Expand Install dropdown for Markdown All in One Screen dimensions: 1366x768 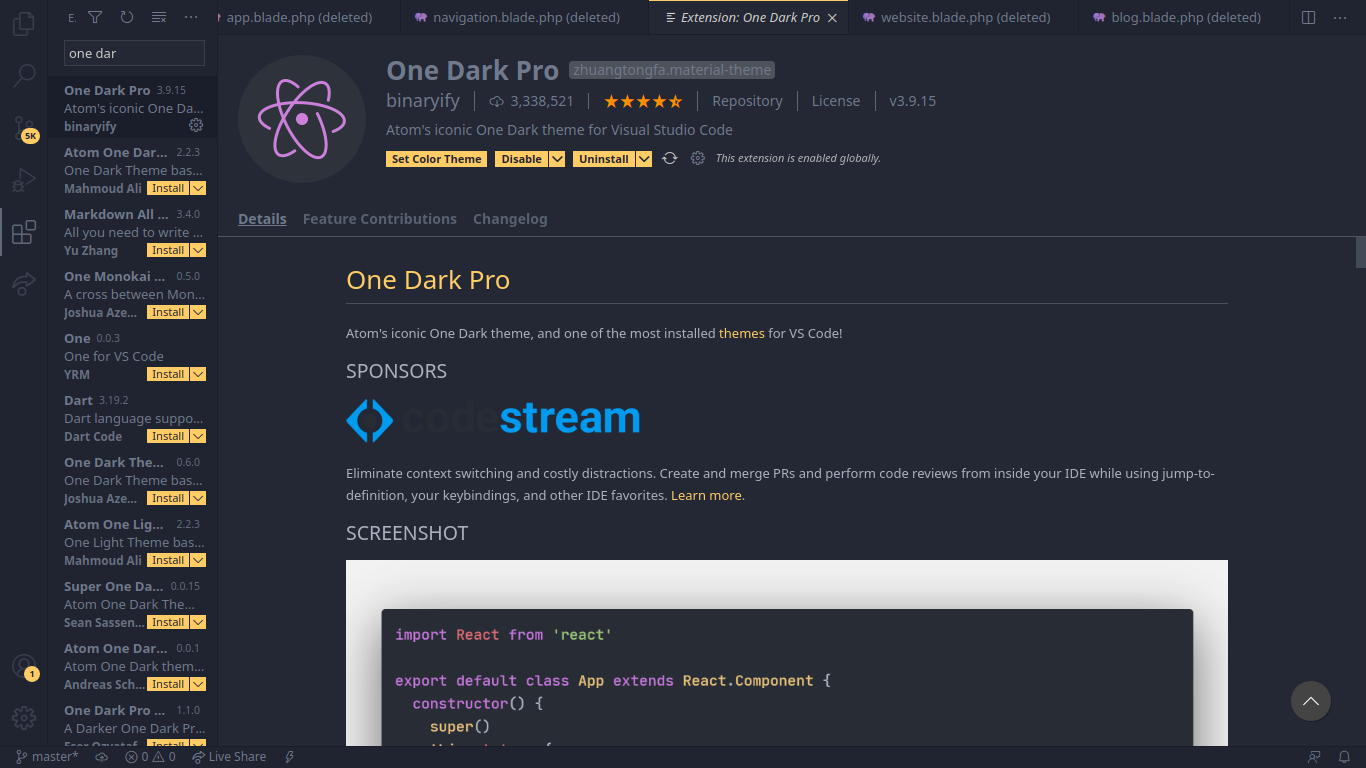pos(198,250)
